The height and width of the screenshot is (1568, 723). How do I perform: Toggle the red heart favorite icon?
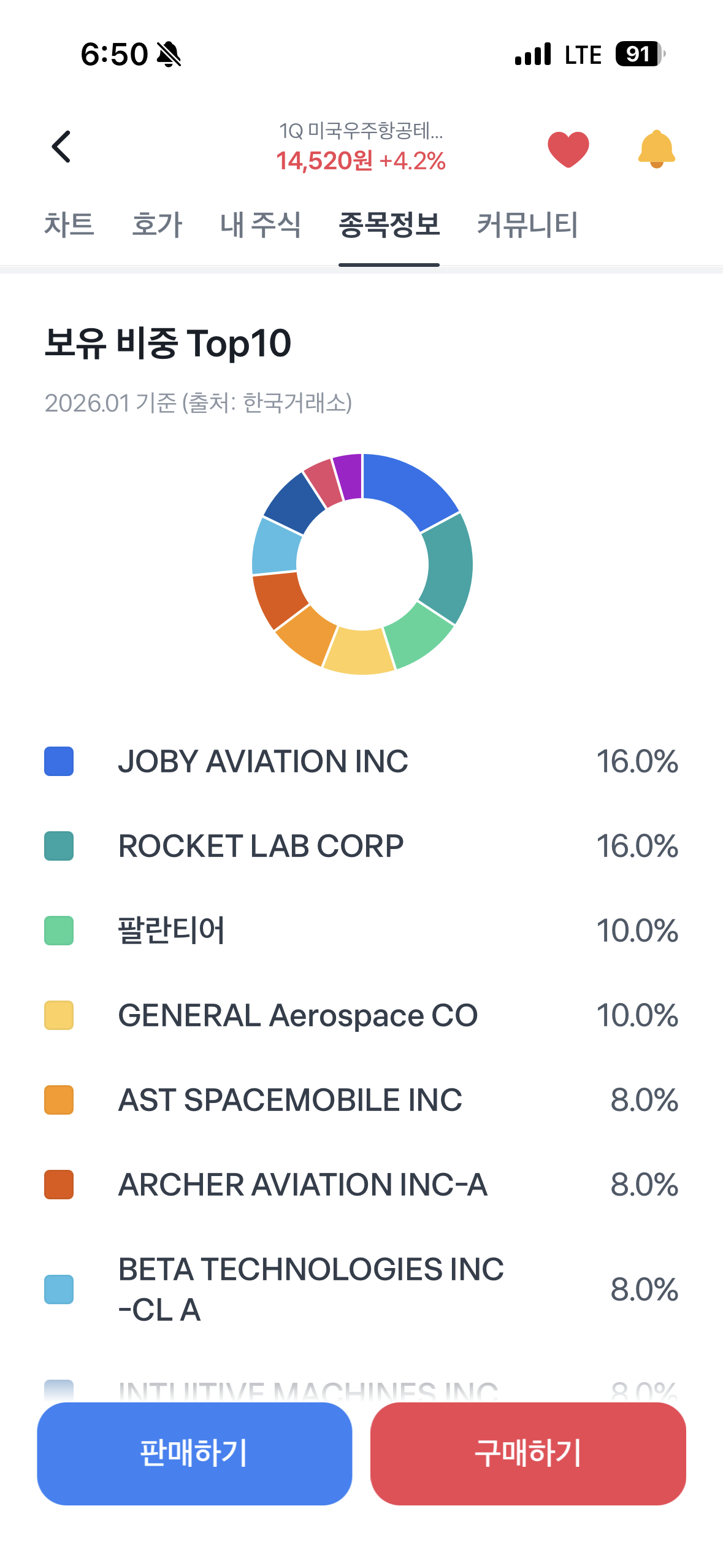pyautogui.click(x=568, y=148)
